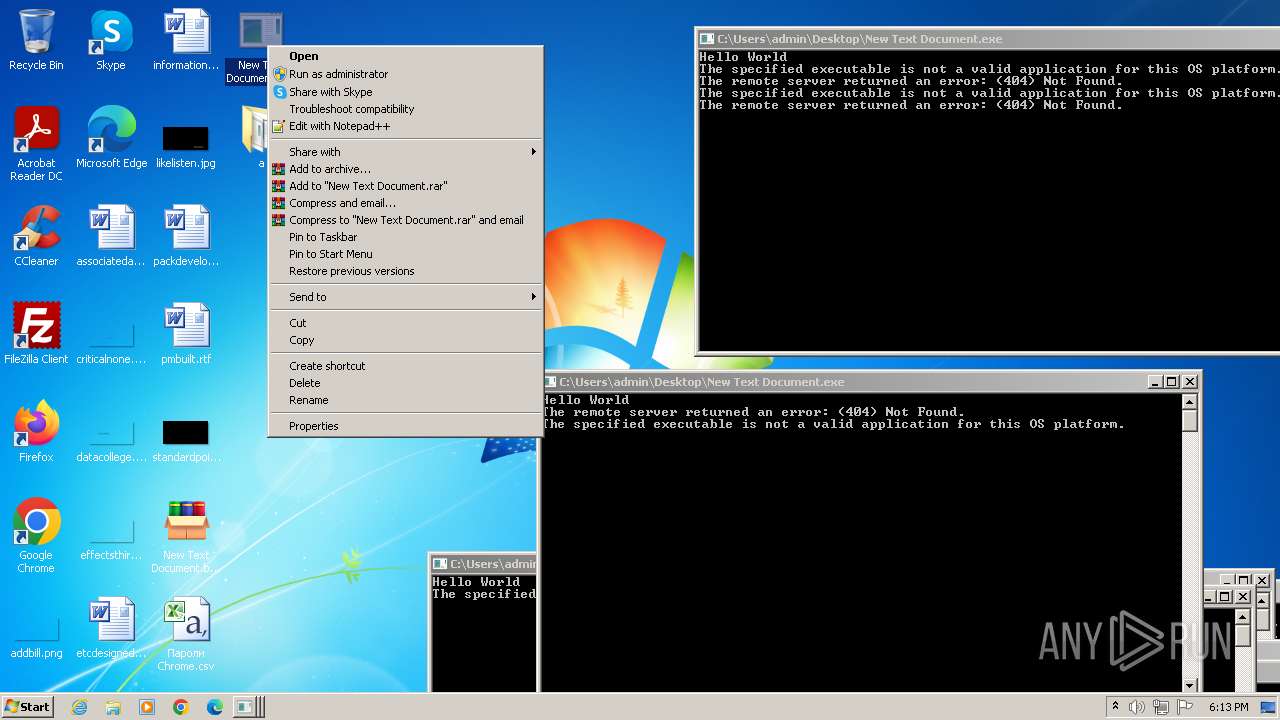Click the network icon in system tray
Viewport: 1280px width, 720px height.
[1160, 707]
